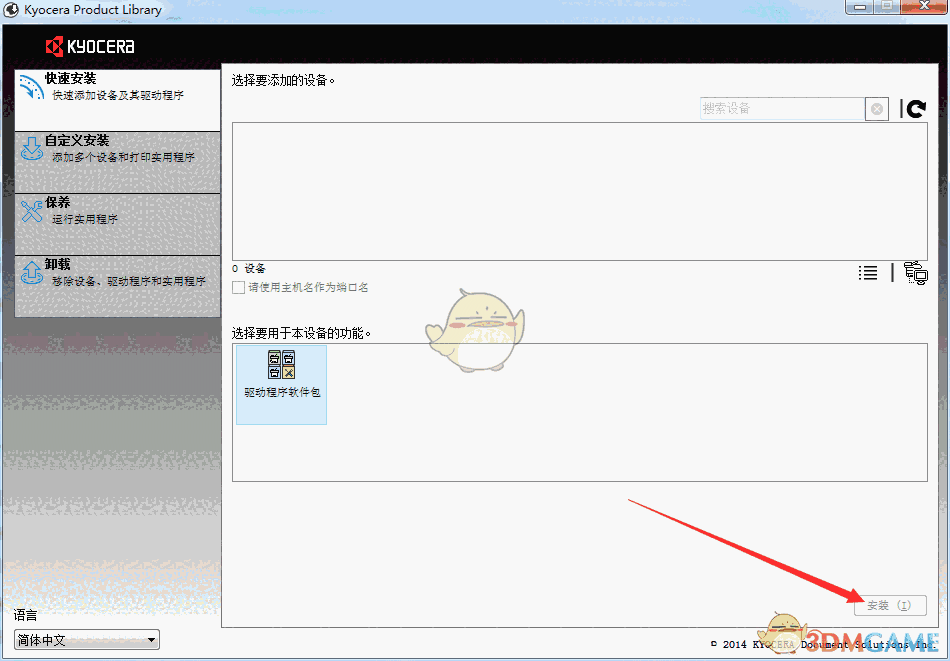This screenshot has height=661, width=950.
Task: Minimize the Kyocera Product Library window
Action: click(860, 7)
